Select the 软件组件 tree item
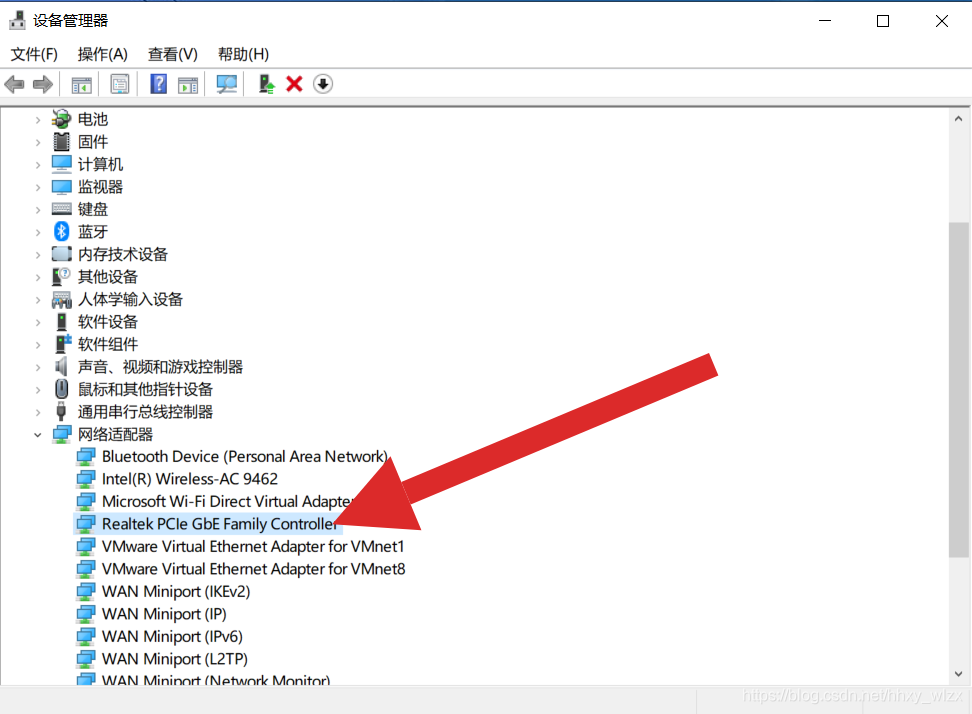Viewport: 972px width, 714px height. [x=108, y=345]
